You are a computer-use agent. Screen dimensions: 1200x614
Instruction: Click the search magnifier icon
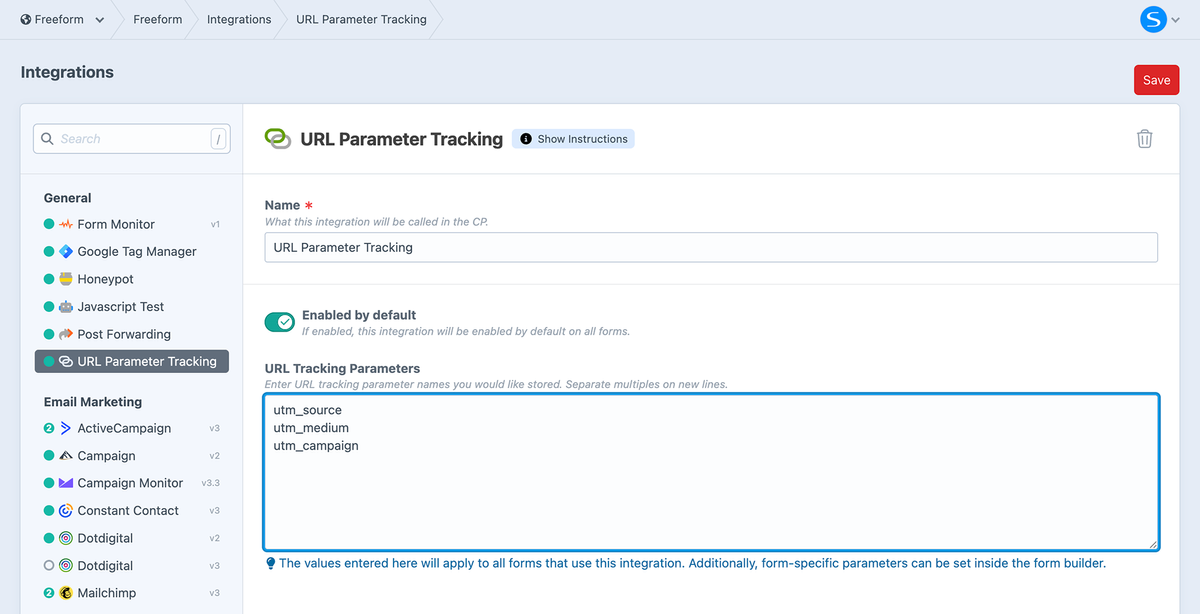tap(48, 139)
